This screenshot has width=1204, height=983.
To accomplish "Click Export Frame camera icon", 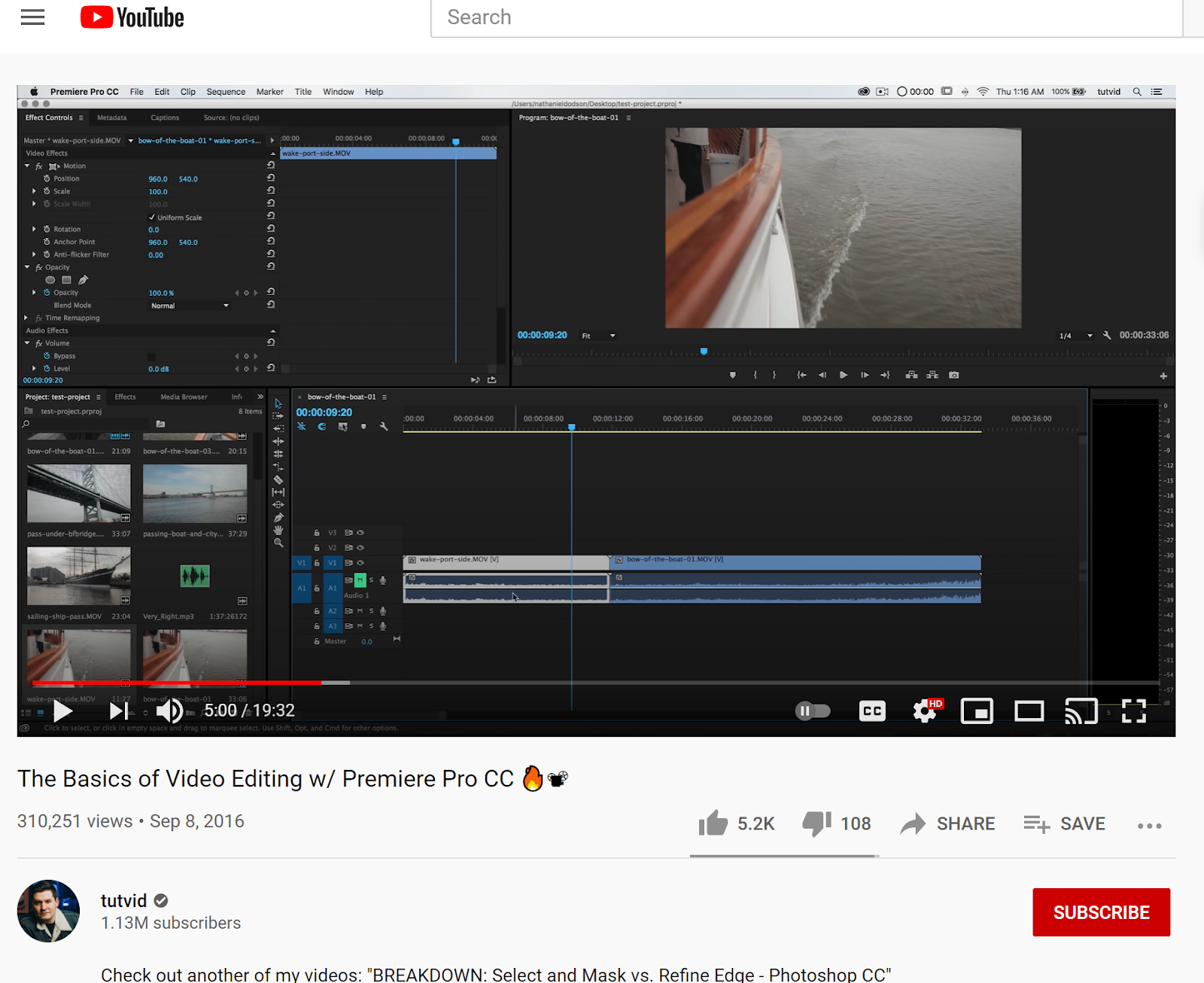I will point(954,375).
